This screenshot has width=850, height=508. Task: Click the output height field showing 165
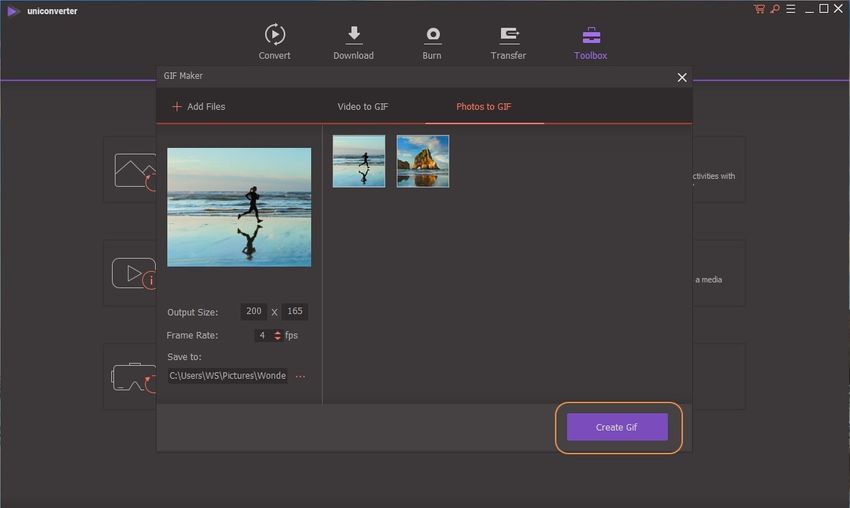(x=295, y=311)
